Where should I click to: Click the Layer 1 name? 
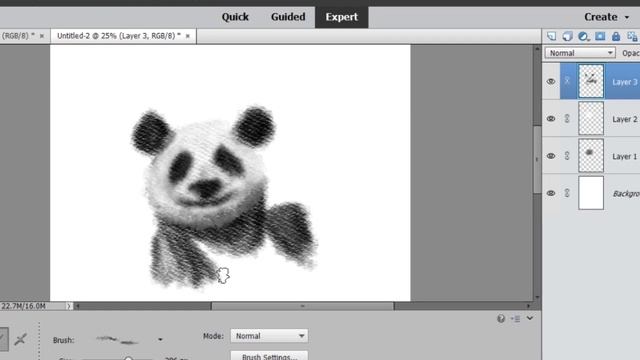624,156
